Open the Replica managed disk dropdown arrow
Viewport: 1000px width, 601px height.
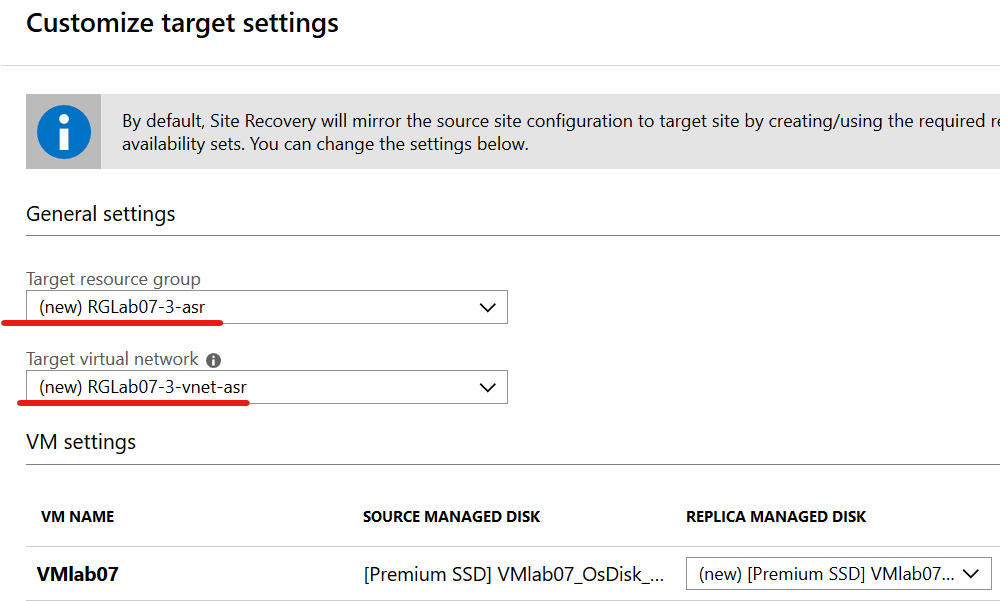coord(969,574)
